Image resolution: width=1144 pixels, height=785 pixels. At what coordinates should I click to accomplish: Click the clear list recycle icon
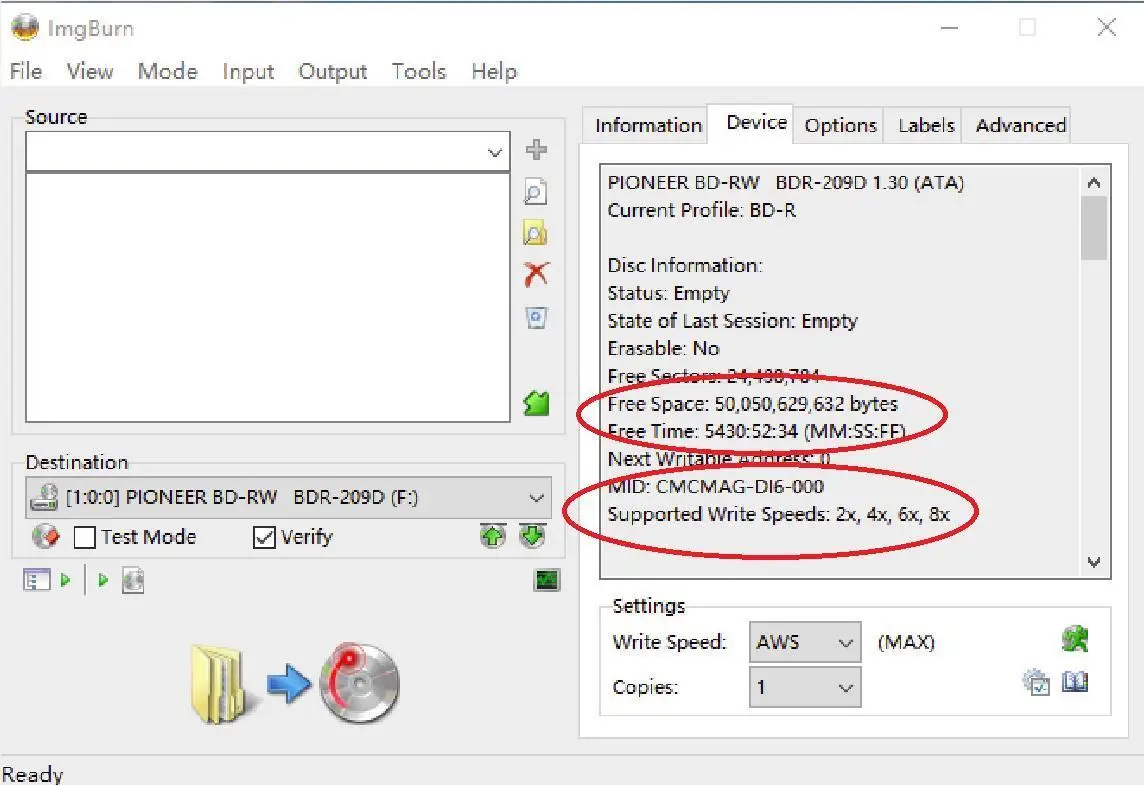point(536,317)
